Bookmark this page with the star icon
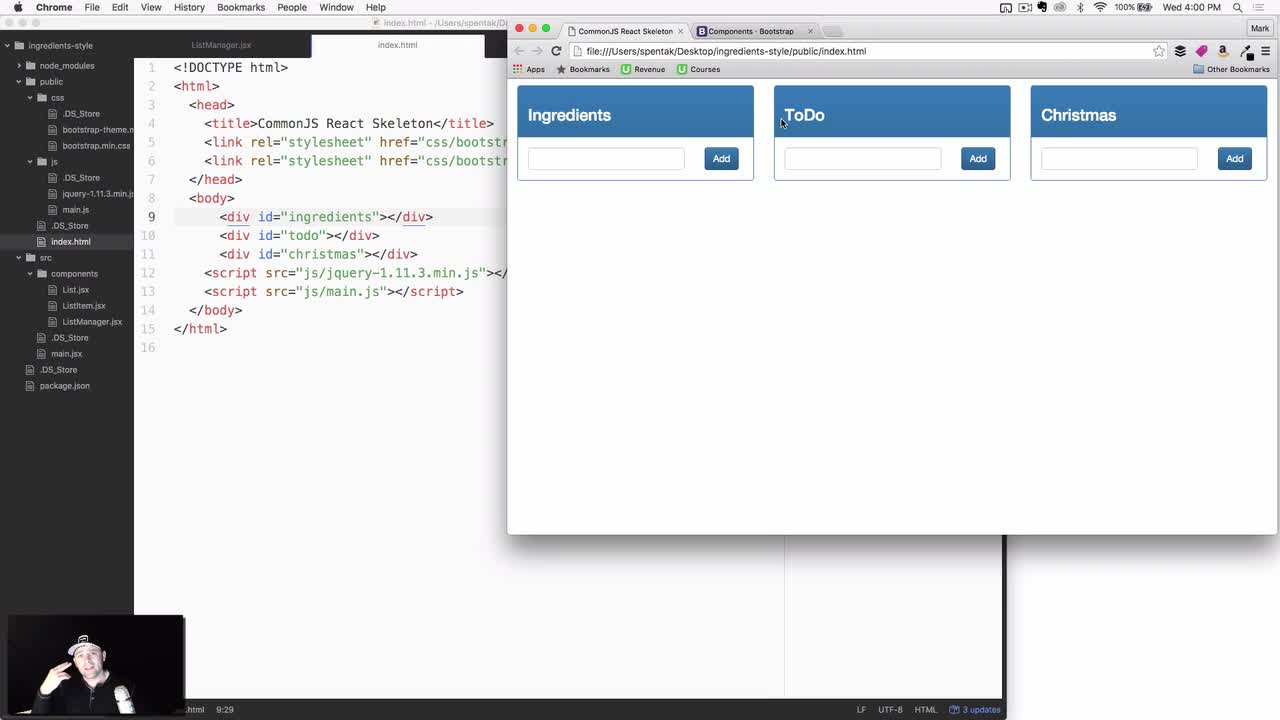The height and width of the screenshot is (720, 1280). point(1159,51)
